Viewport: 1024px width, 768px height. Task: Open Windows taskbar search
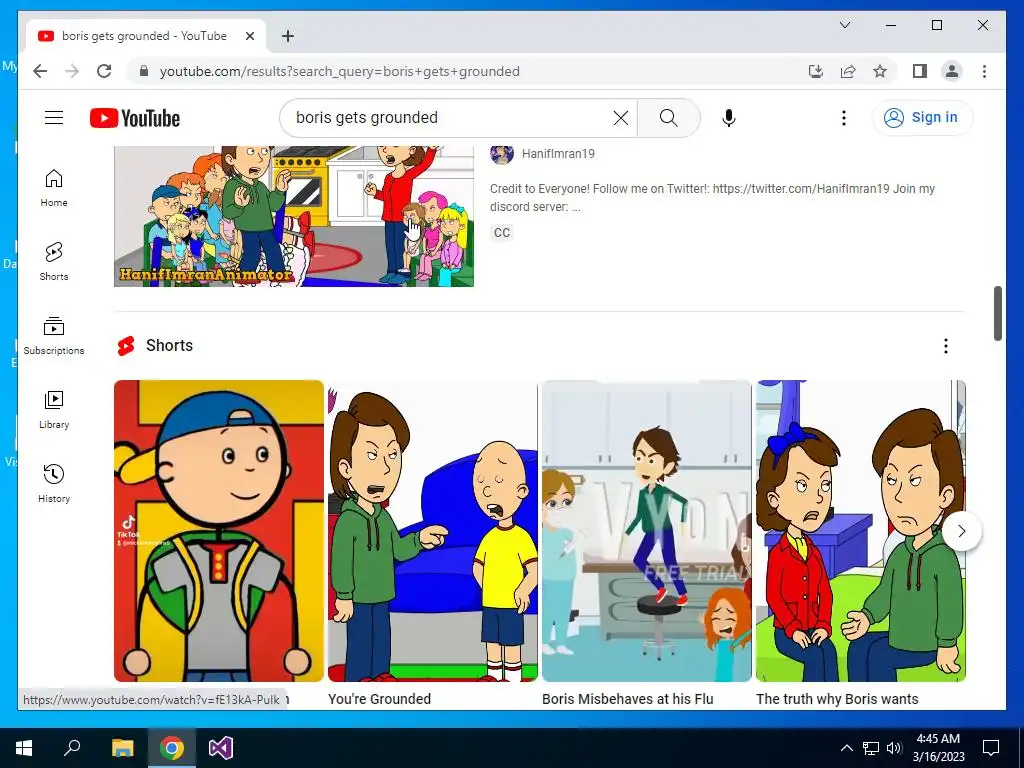click(72, 748)
